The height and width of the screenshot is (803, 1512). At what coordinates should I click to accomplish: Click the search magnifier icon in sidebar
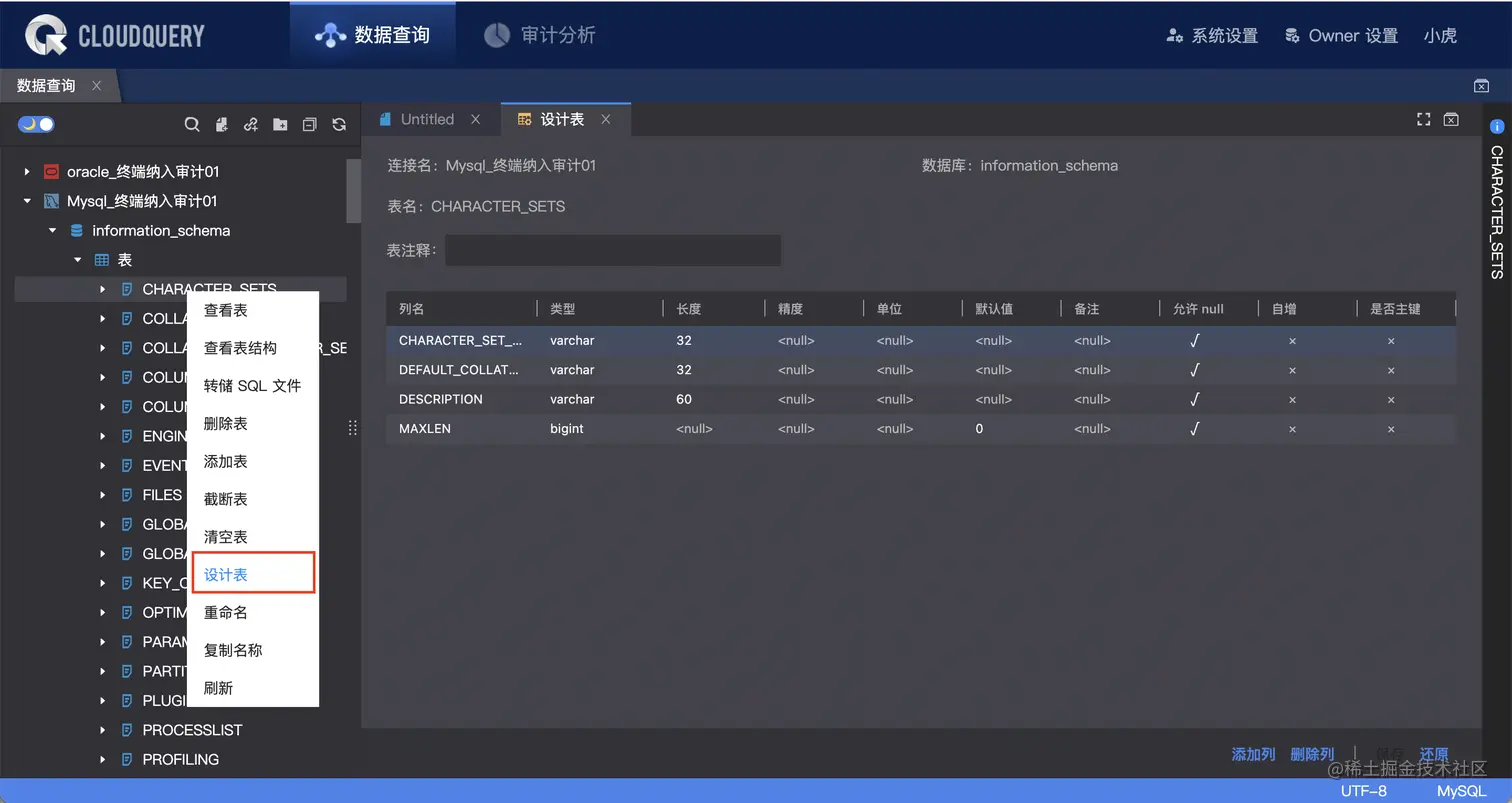click(192, 124)
